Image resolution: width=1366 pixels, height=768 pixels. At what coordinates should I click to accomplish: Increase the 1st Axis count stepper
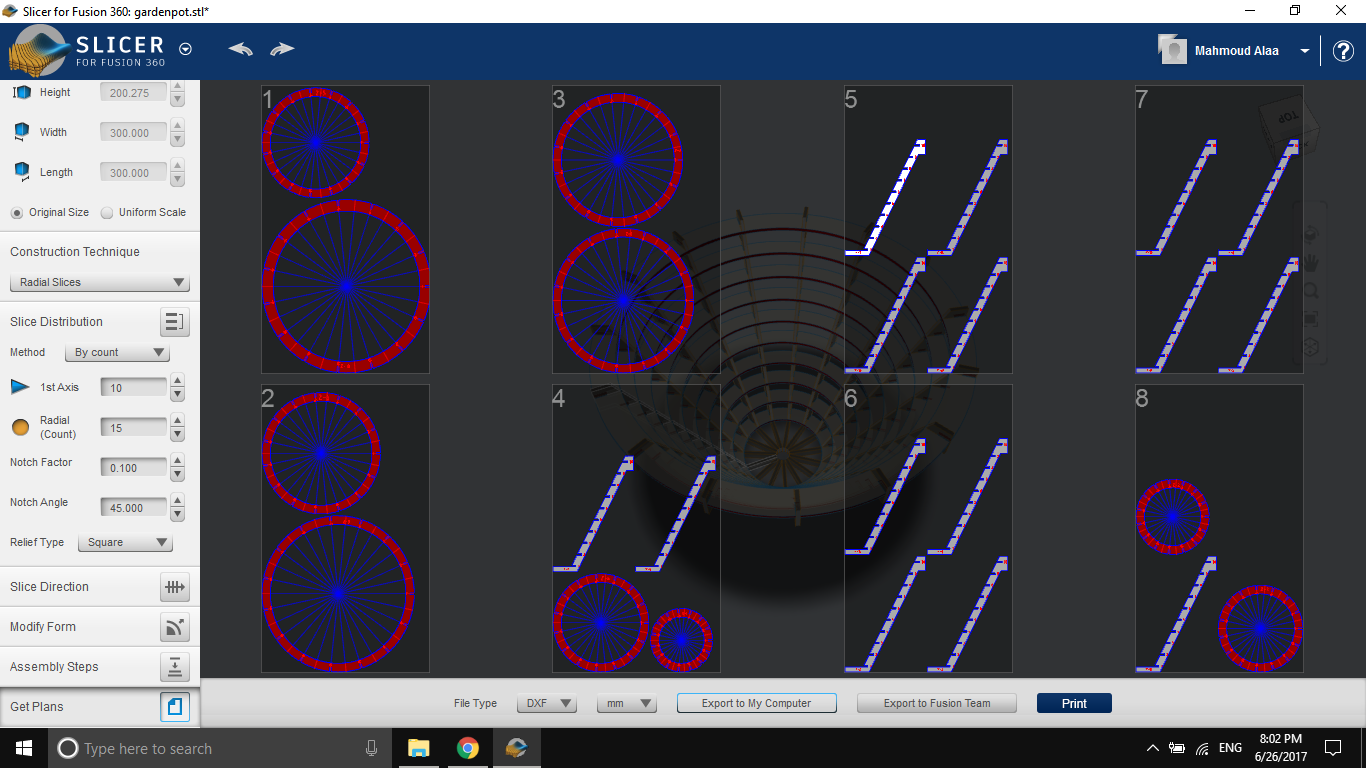(x=177, y=381)
